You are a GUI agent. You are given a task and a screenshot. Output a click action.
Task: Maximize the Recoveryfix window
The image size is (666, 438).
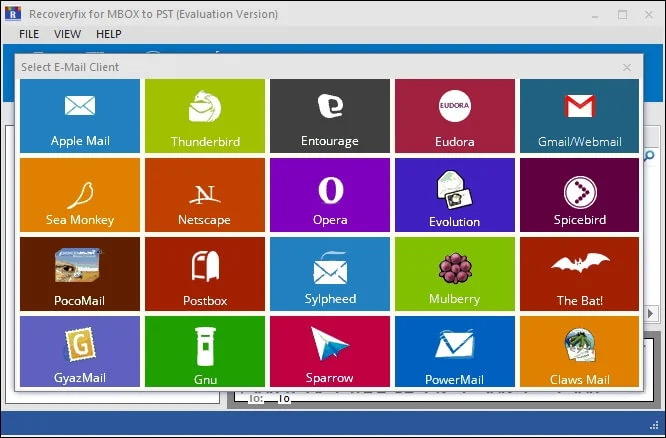pos(622,15)
